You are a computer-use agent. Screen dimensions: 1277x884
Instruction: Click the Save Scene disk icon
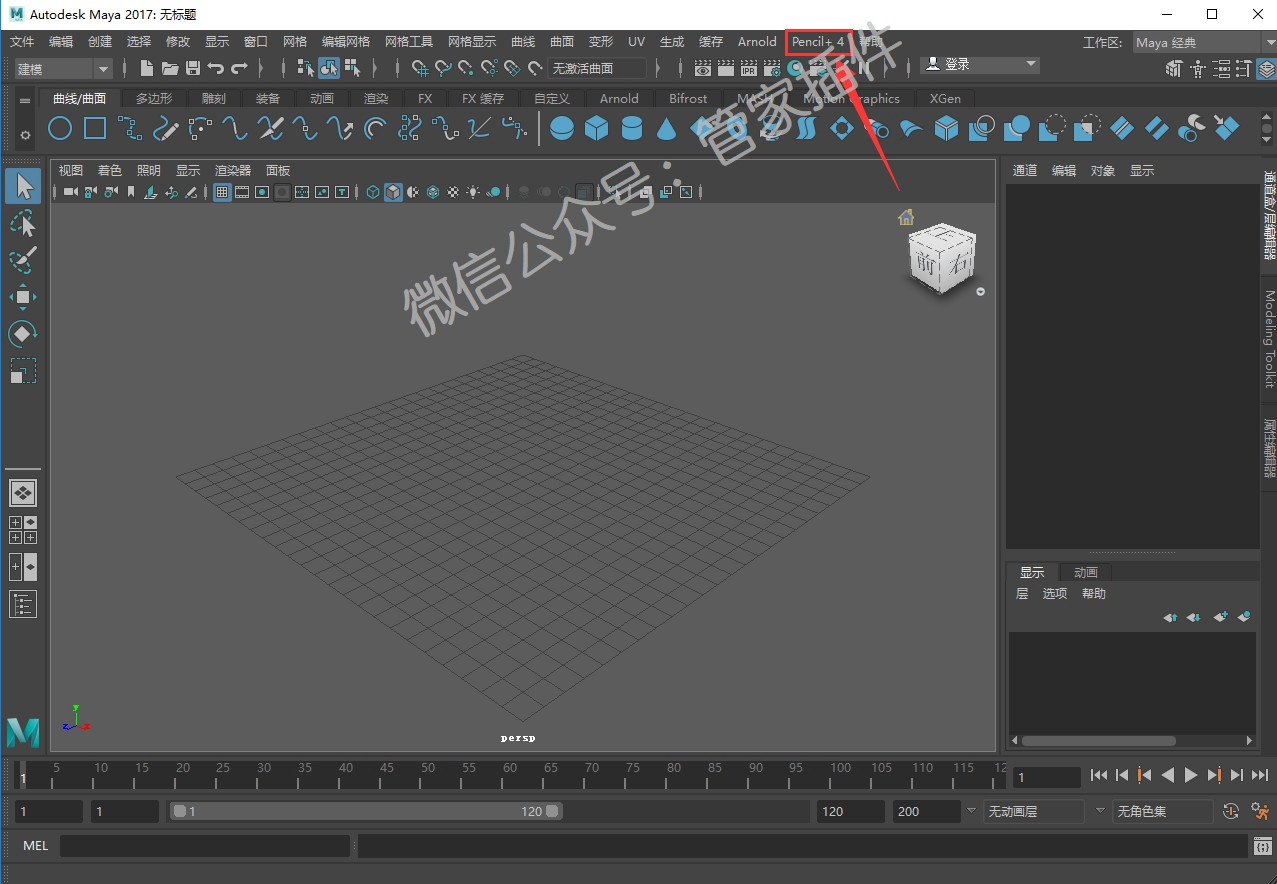[x=193, y=68]
